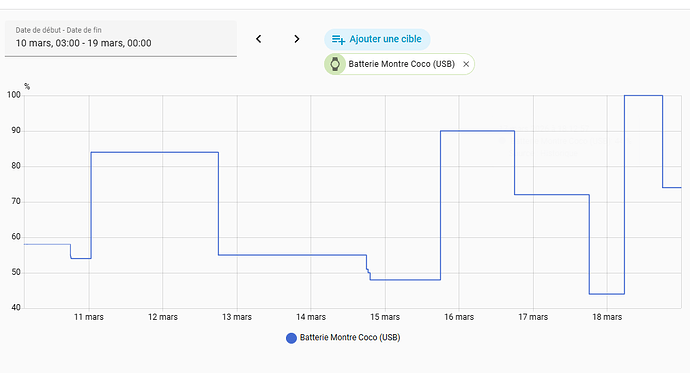Screen dimensions: 690x373
Task: Click the Date de début - Date de fin label
Action: click(59, 30)
